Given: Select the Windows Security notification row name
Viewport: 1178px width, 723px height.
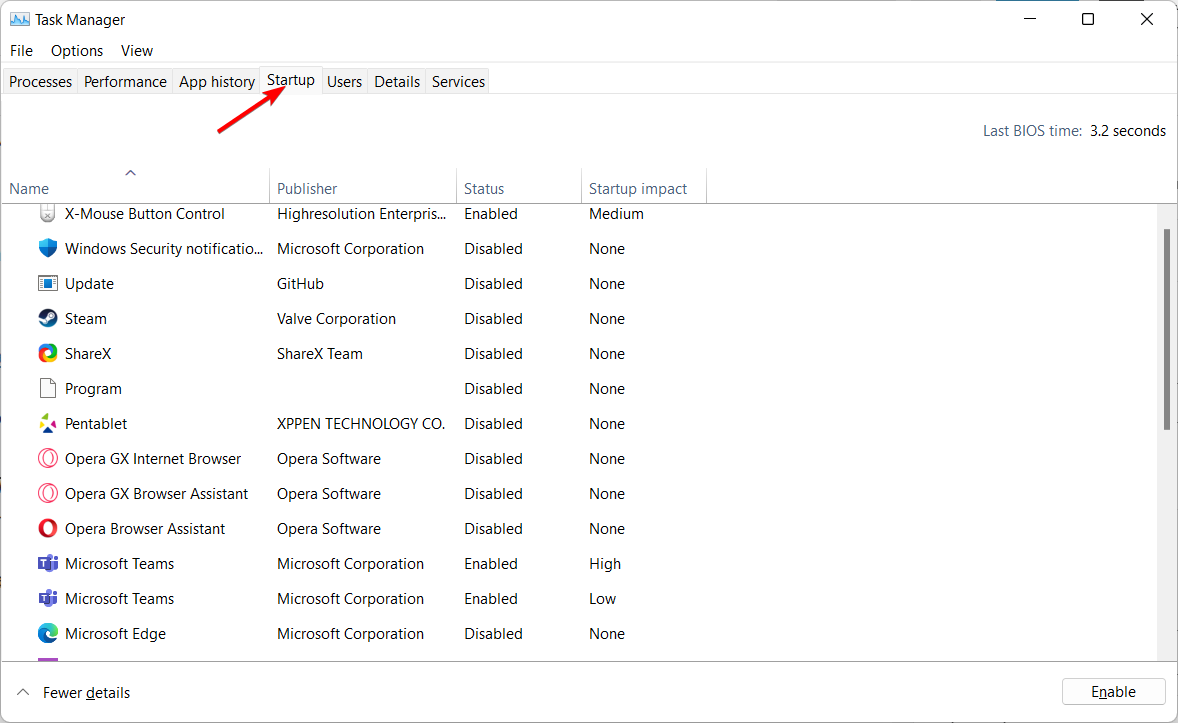Looking at the screenshot, I should [x=164, y=248].
